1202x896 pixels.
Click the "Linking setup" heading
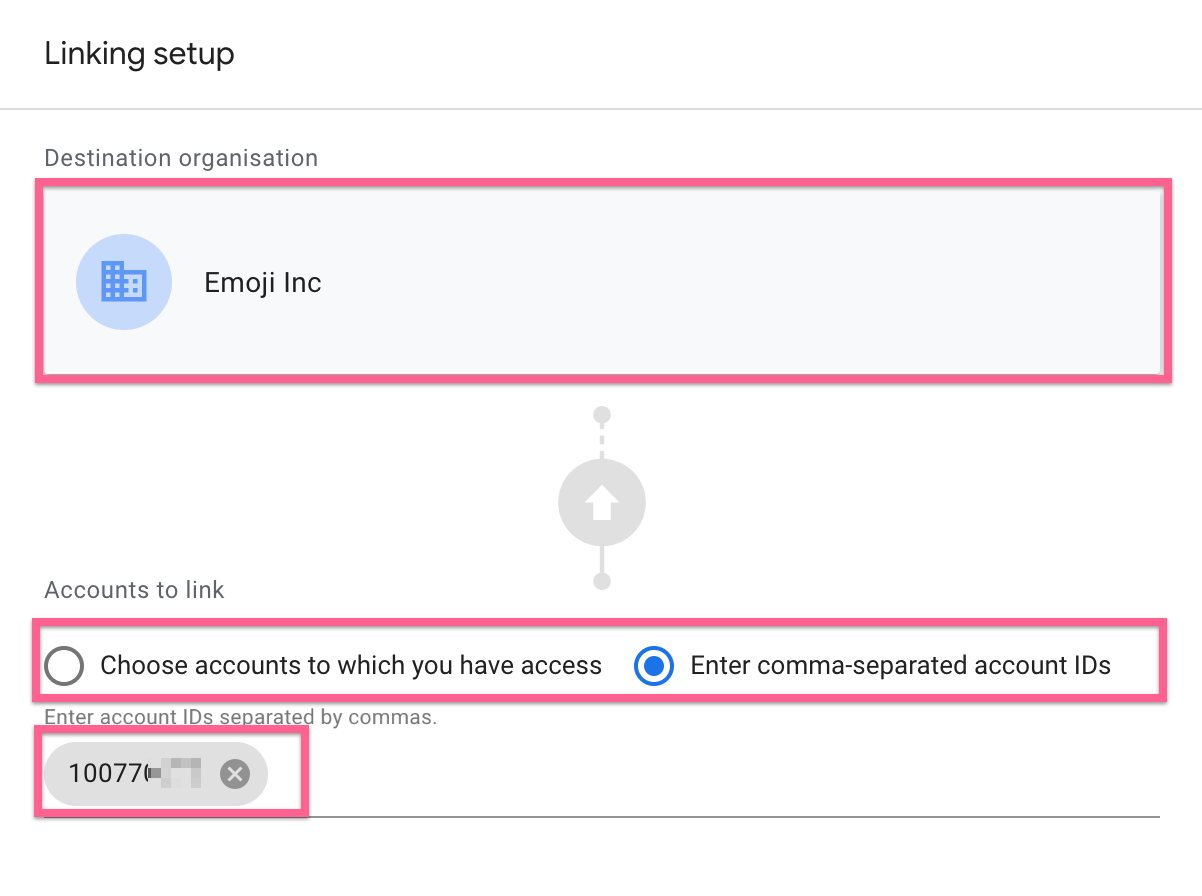click(139, 53)
